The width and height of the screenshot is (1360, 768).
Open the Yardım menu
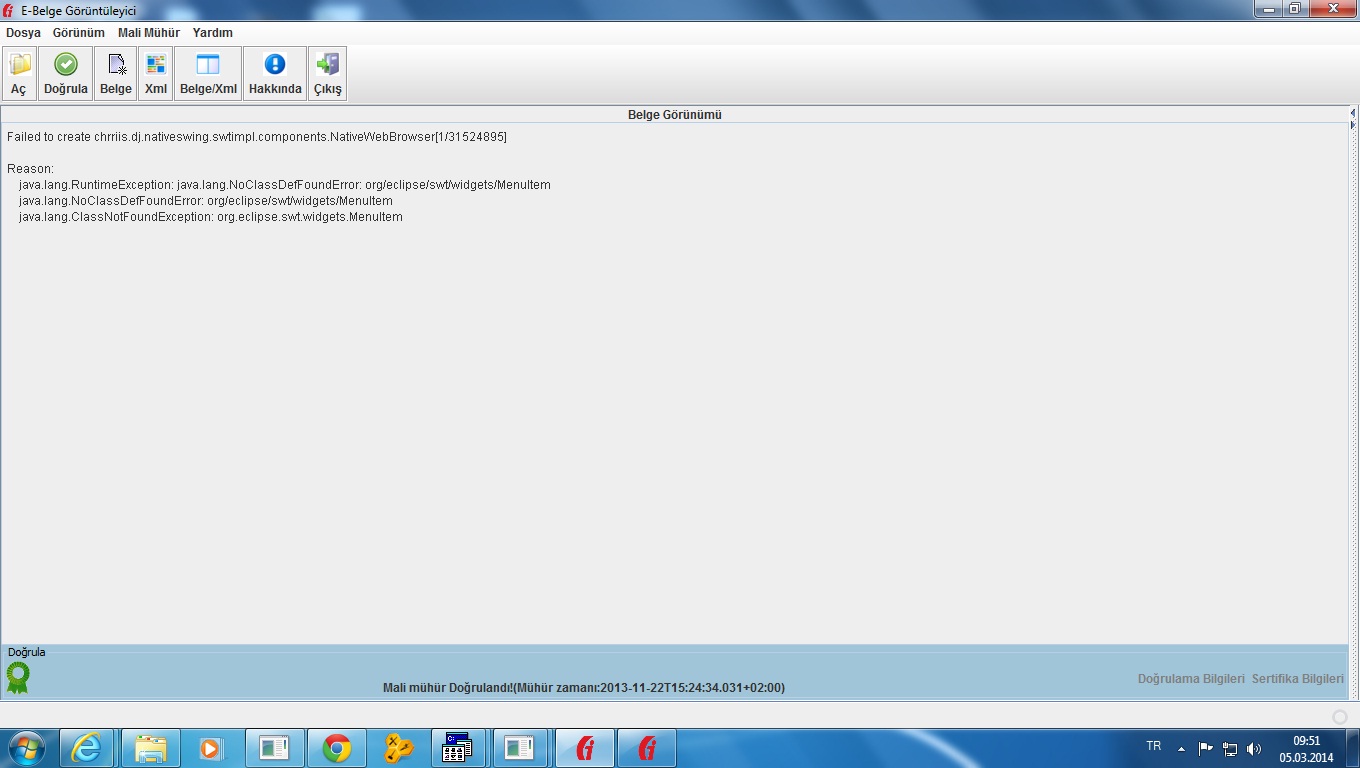point(212,33)
